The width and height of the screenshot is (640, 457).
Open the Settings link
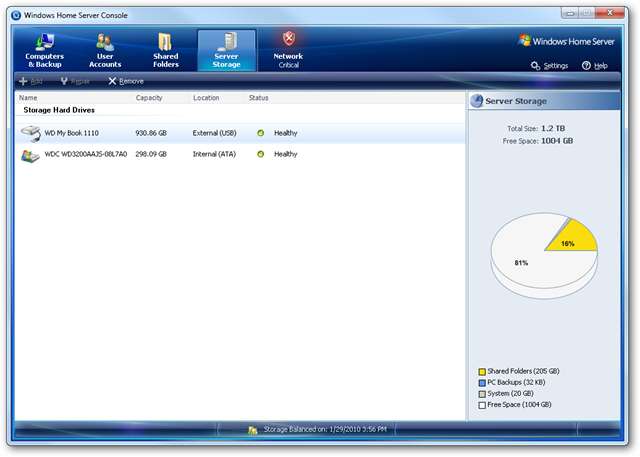[549, 66]
